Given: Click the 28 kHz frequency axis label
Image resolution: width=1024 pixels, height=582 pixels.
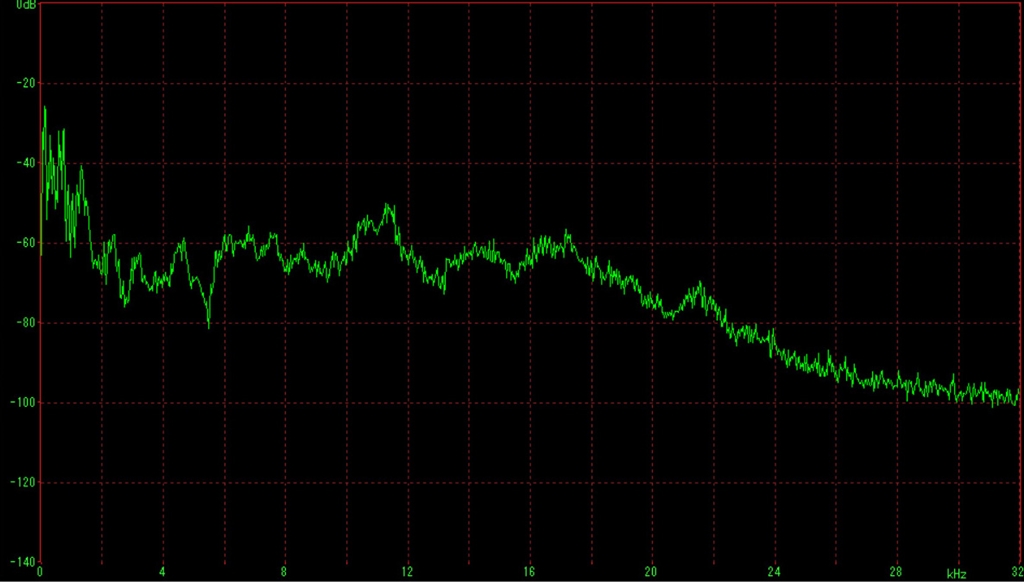Looking at the screenshot, I should 896,572.
